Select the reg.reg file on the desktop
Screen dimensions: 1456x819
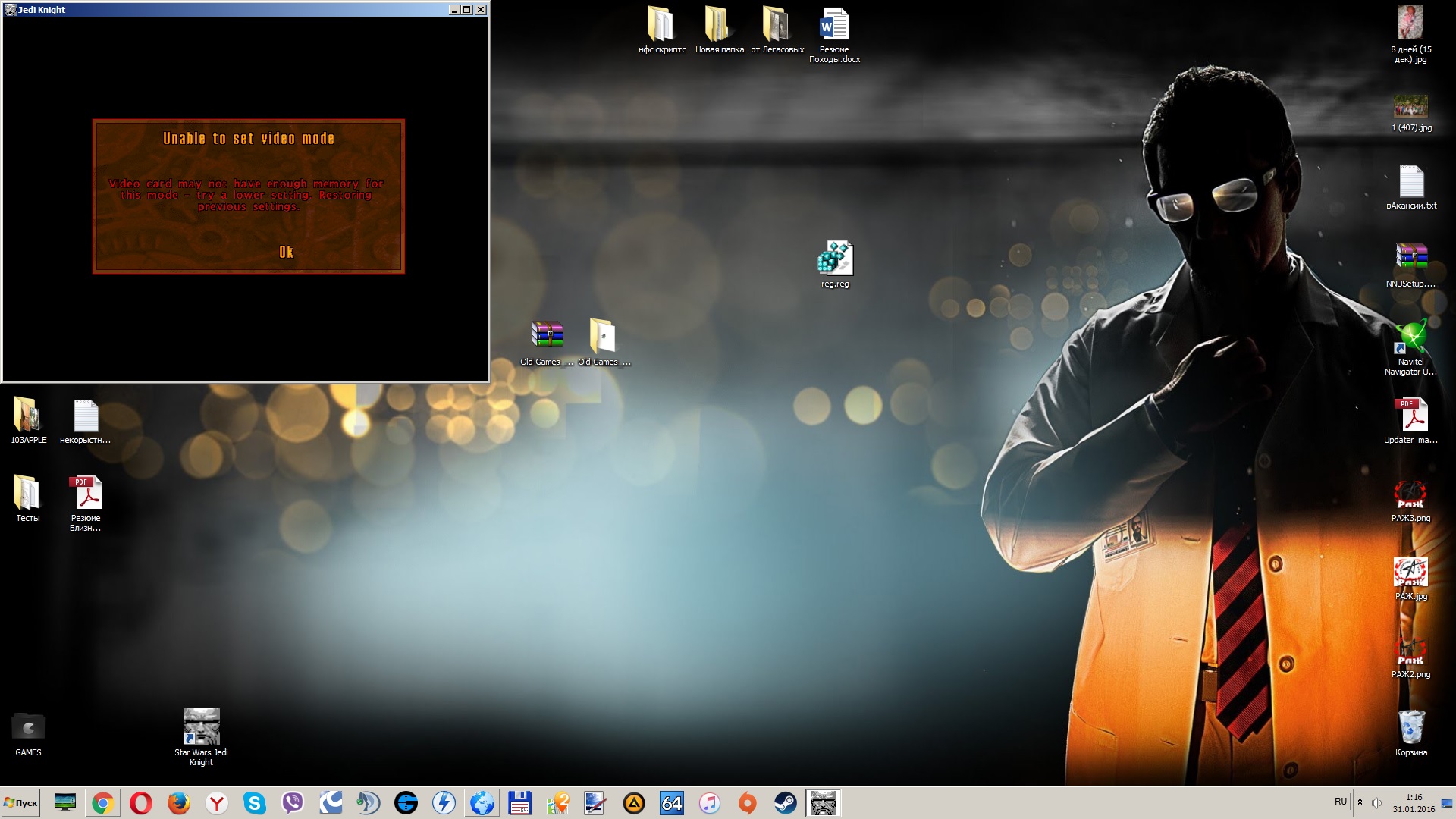[x=835, y=259]
